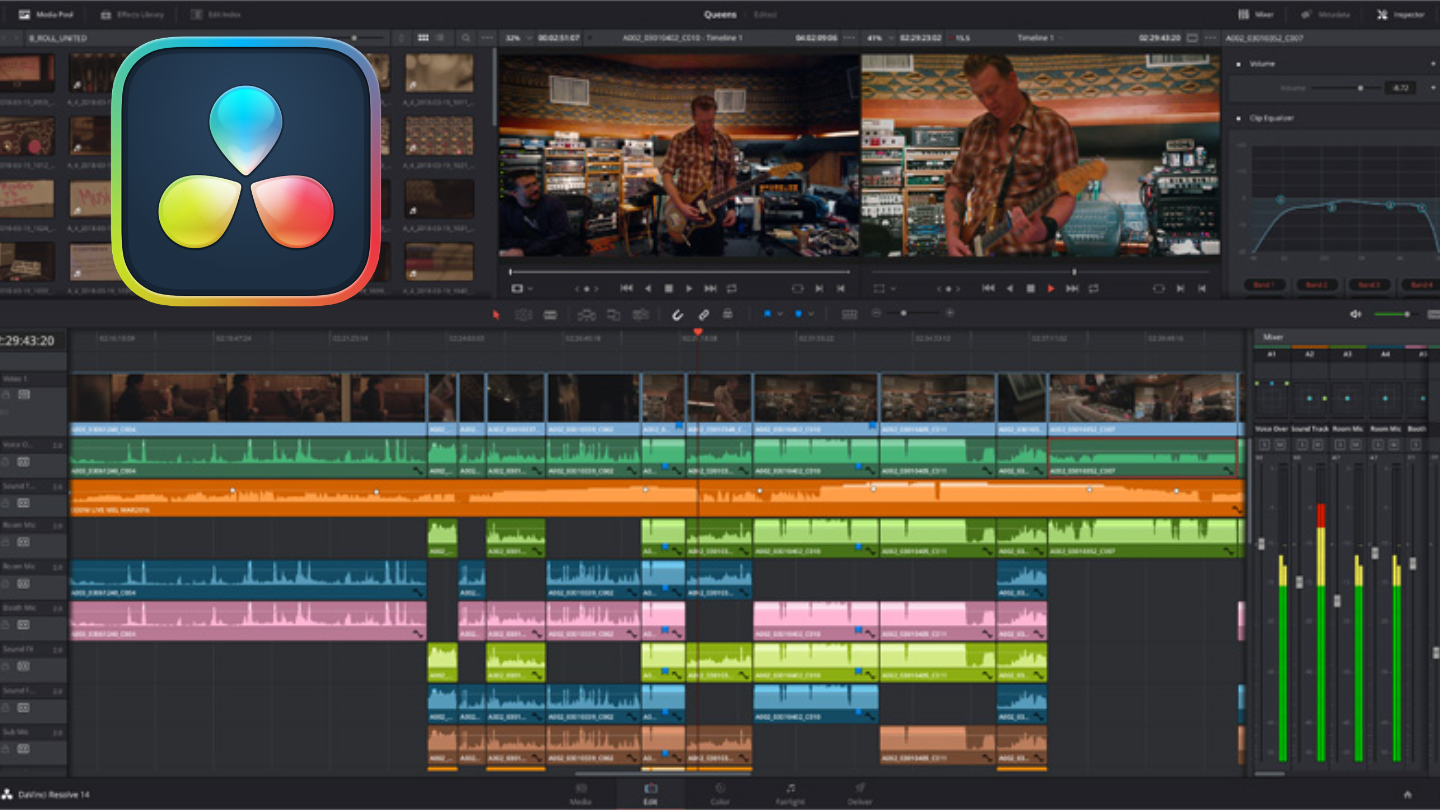Select the orange Sound Track clip
Viewport: 1440px width, 810px height.
[657, 498]
